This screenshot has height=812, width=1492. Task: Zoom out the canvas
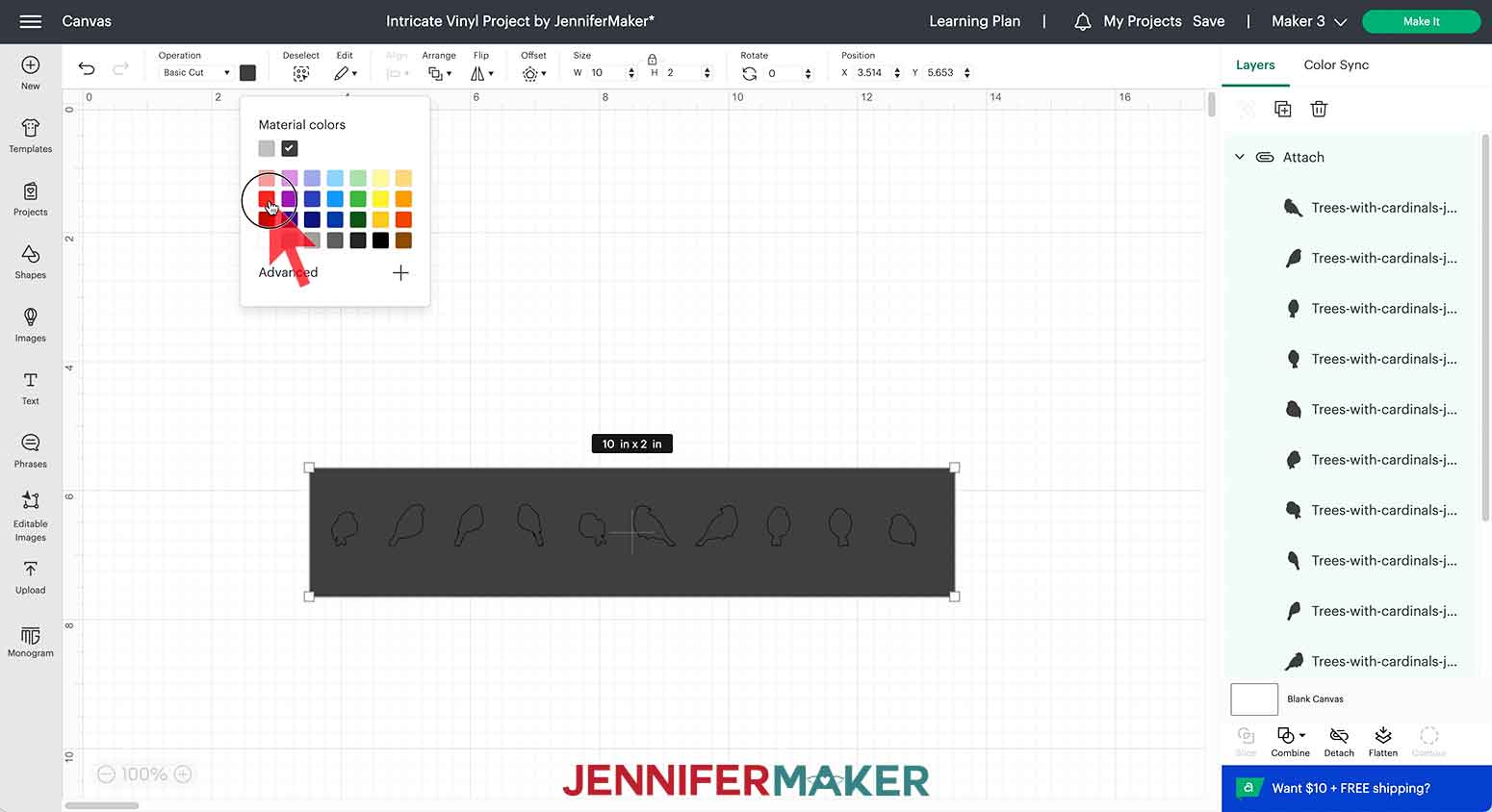click(x=107, y=774)
